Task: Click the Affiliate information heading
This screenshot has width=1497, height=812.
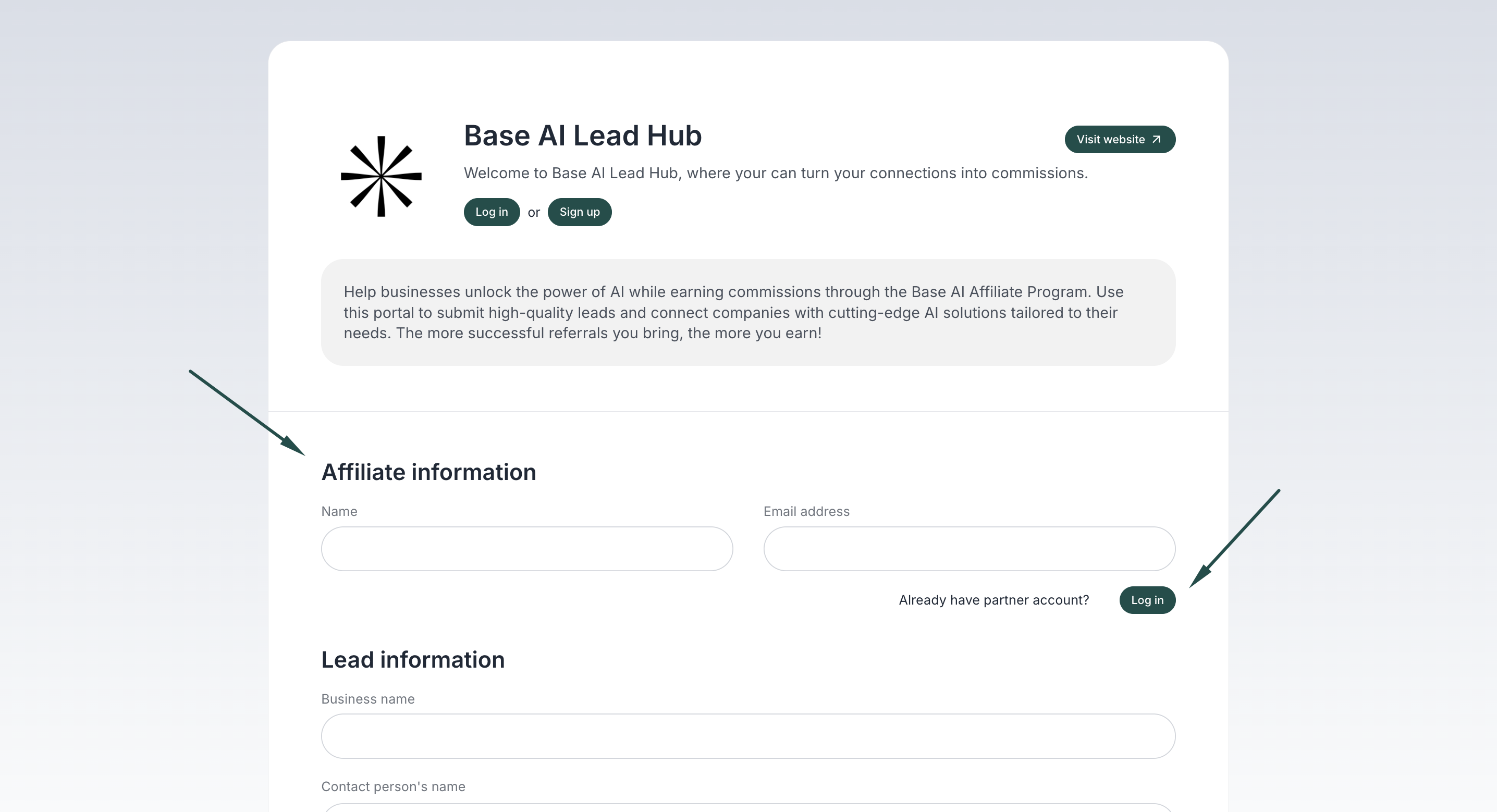Action: pyautogui.click(x=428, y=472)
